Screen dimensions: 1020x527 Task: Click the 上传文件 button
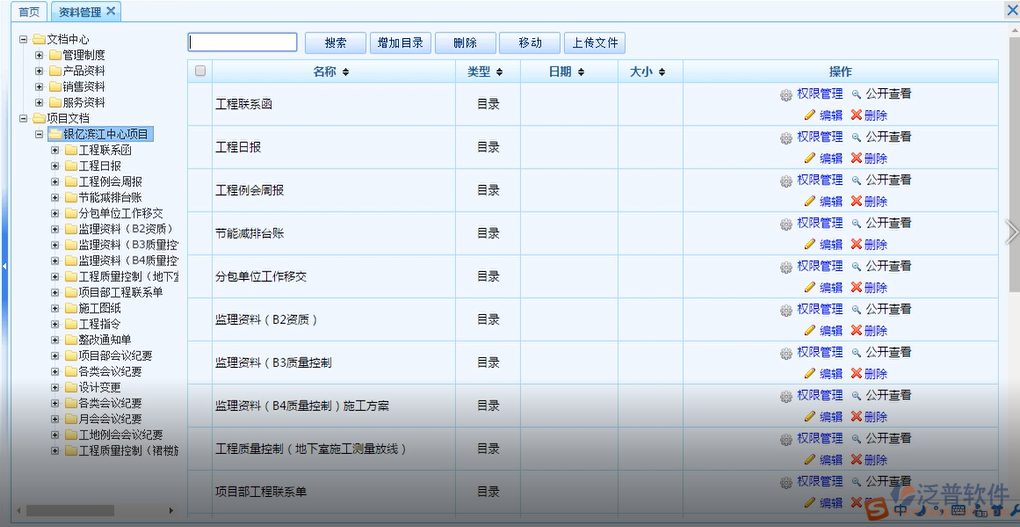[x=595, y=43]
